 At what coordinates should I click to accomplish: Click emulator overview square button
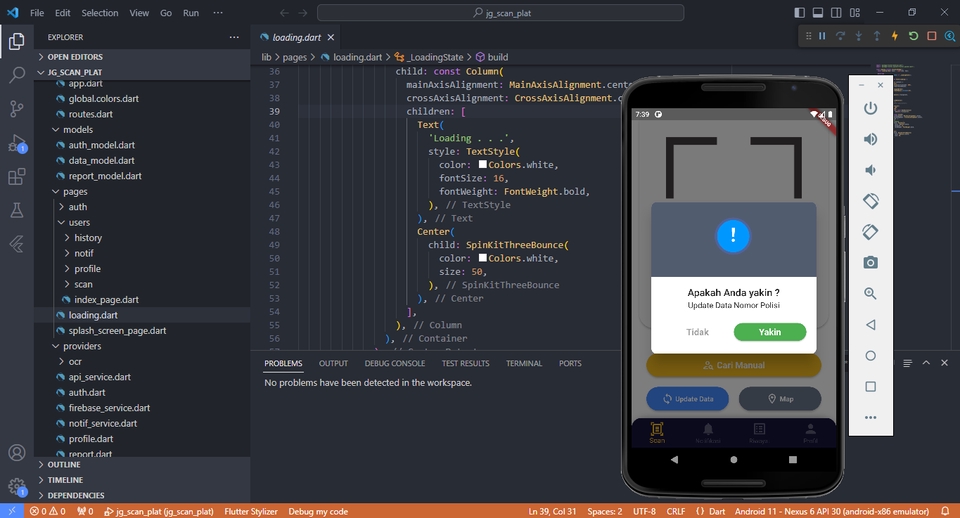870,386
